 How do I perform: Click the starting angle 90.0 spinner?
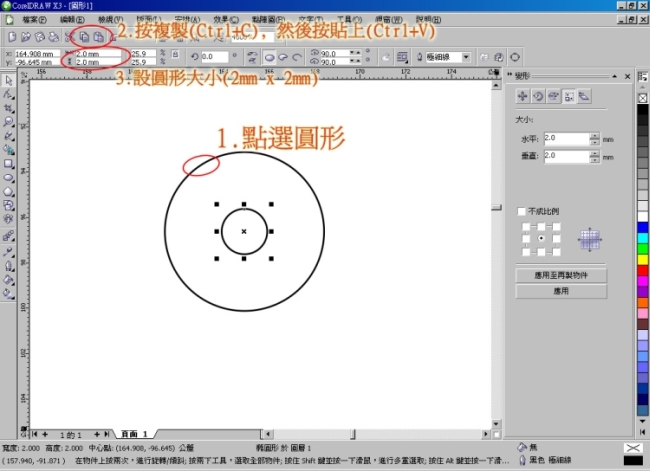[355, 53]
